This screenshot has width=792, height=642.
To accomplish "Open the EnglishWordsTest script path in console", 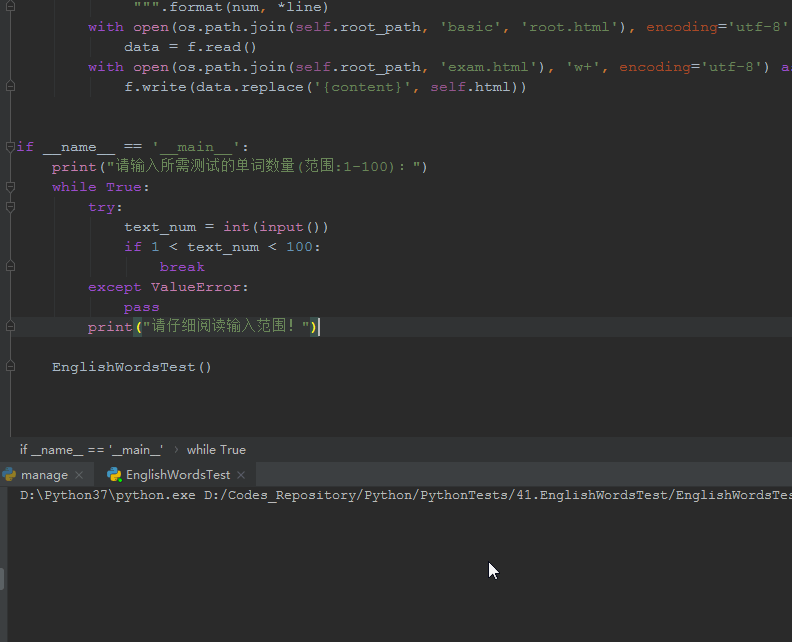I will [x=498, y=495].
